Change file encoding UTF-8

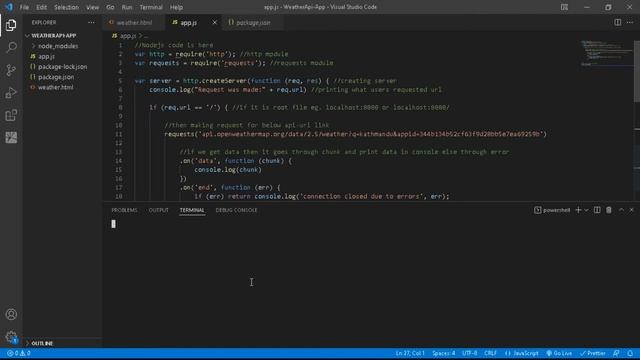pyautogui.click(x=469, y=353)
